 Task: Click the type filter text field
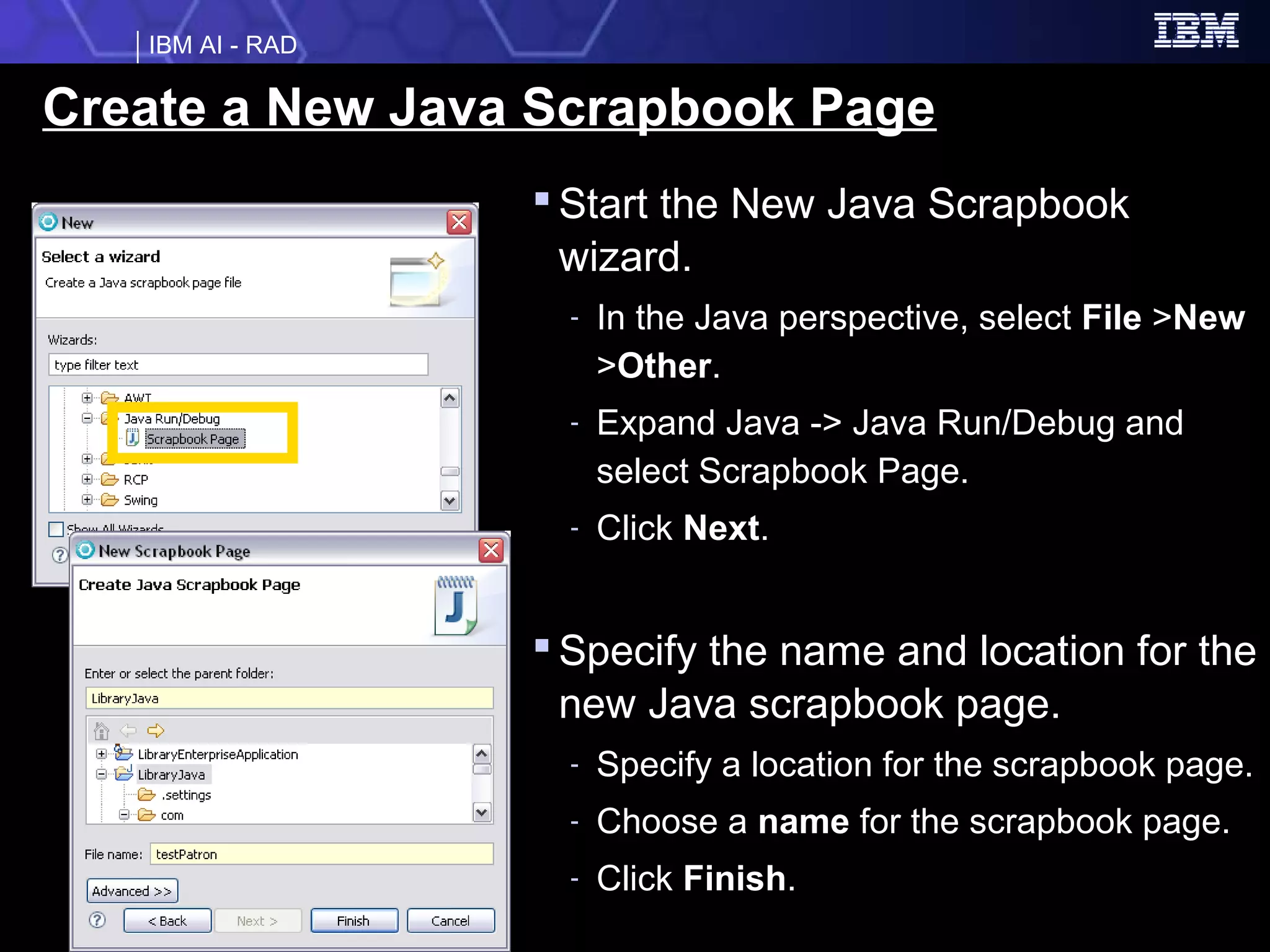[x=238, y=364]
